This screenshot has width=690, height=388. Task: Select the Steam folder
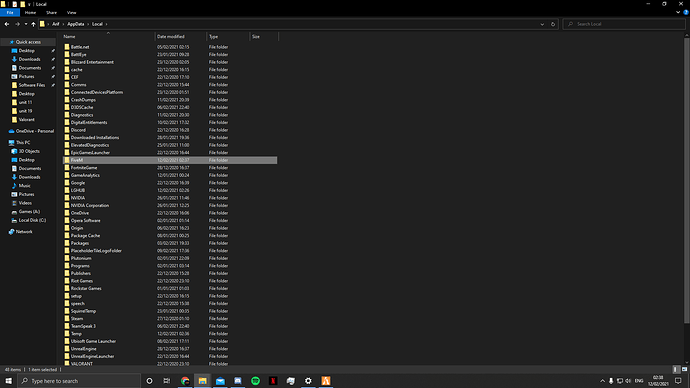click(77, 318)
